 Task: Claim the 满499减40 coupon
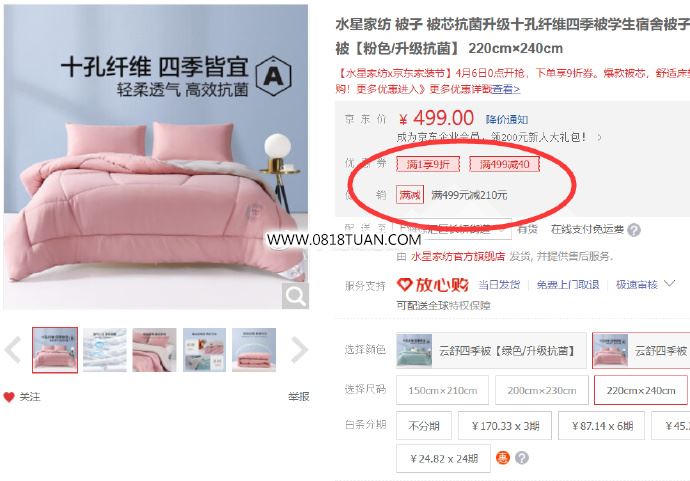point(504,164)
